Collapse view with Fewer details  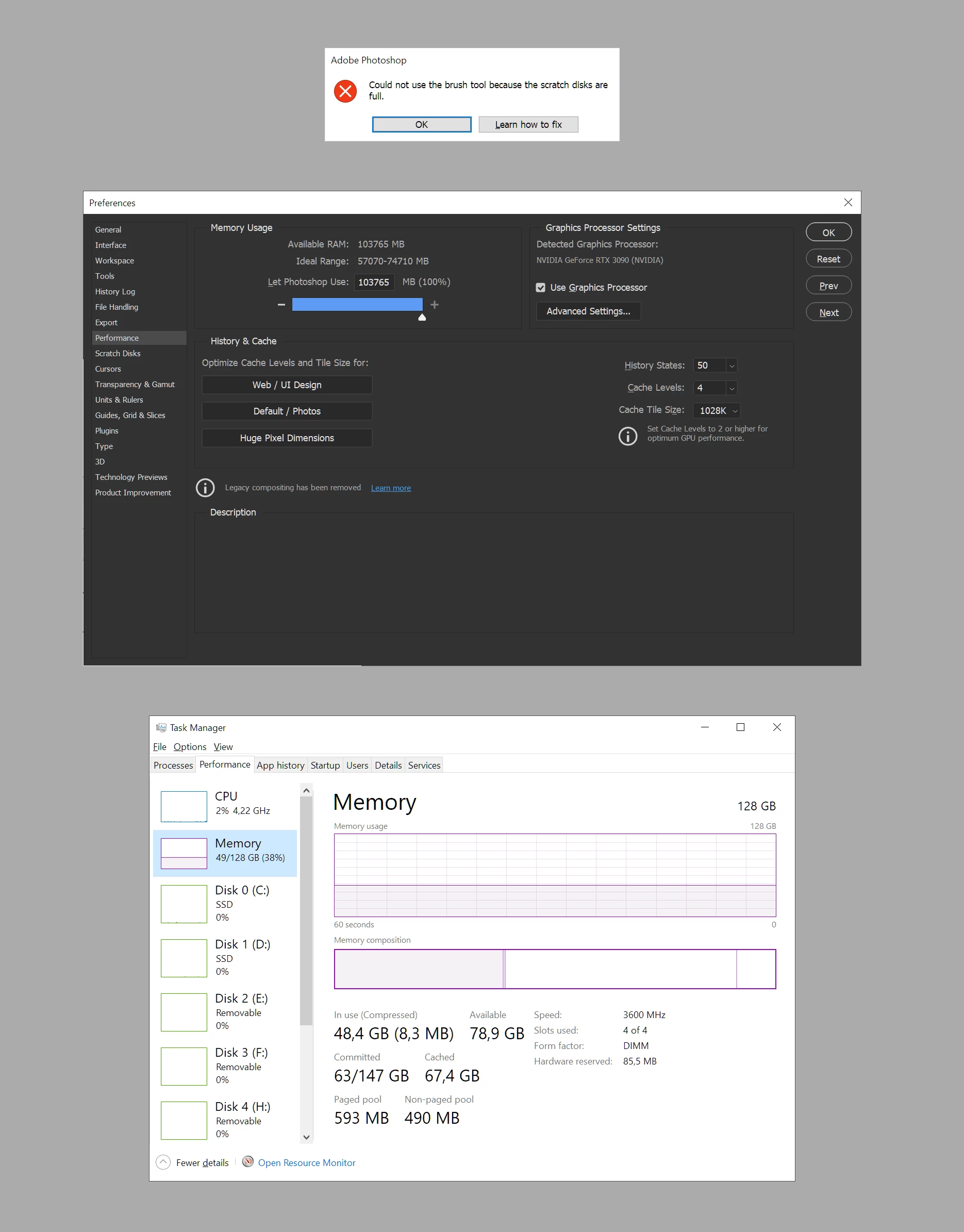[192, 1162]
